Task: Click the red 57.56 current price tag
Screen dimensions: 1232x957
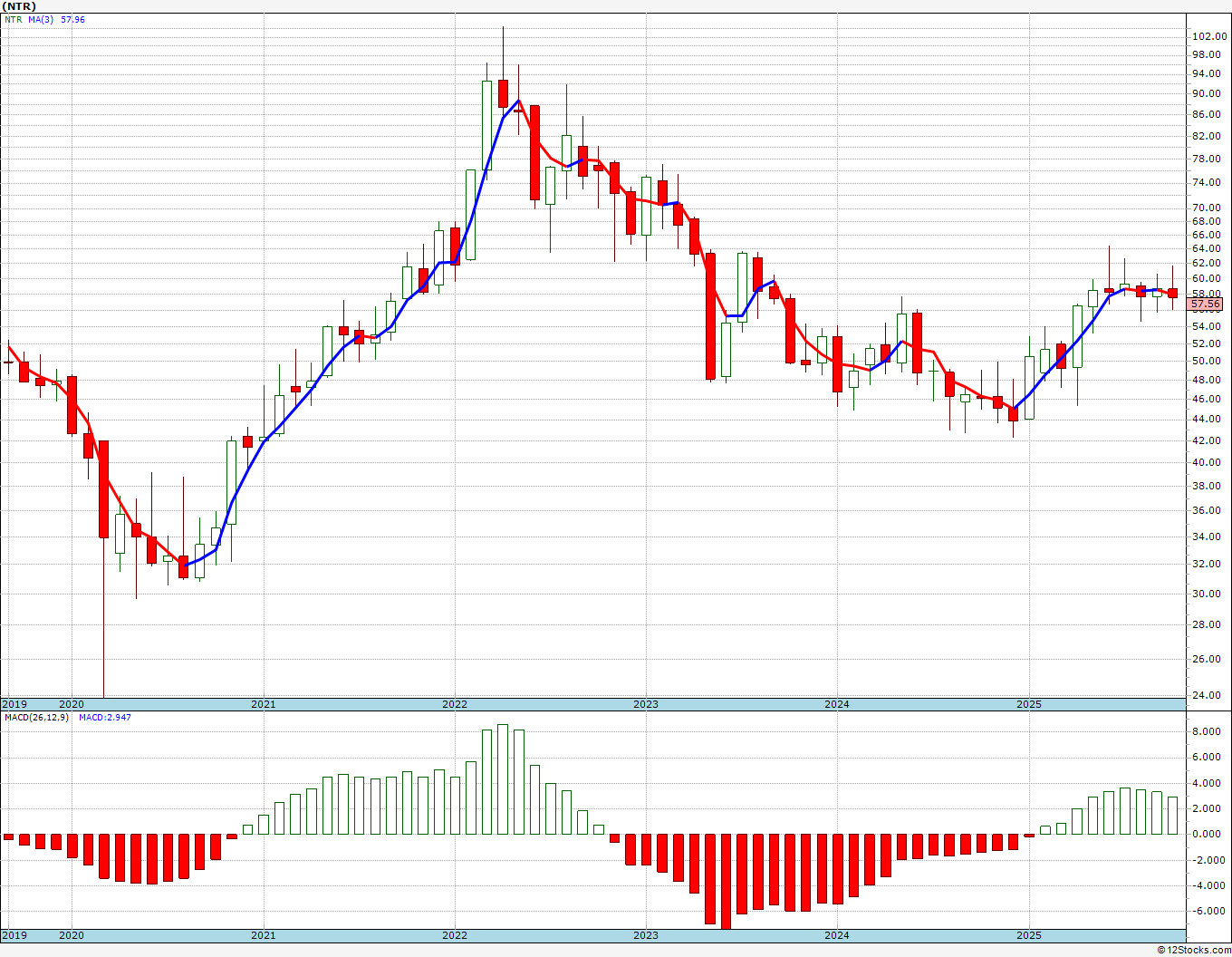Action: (1206, 304)
